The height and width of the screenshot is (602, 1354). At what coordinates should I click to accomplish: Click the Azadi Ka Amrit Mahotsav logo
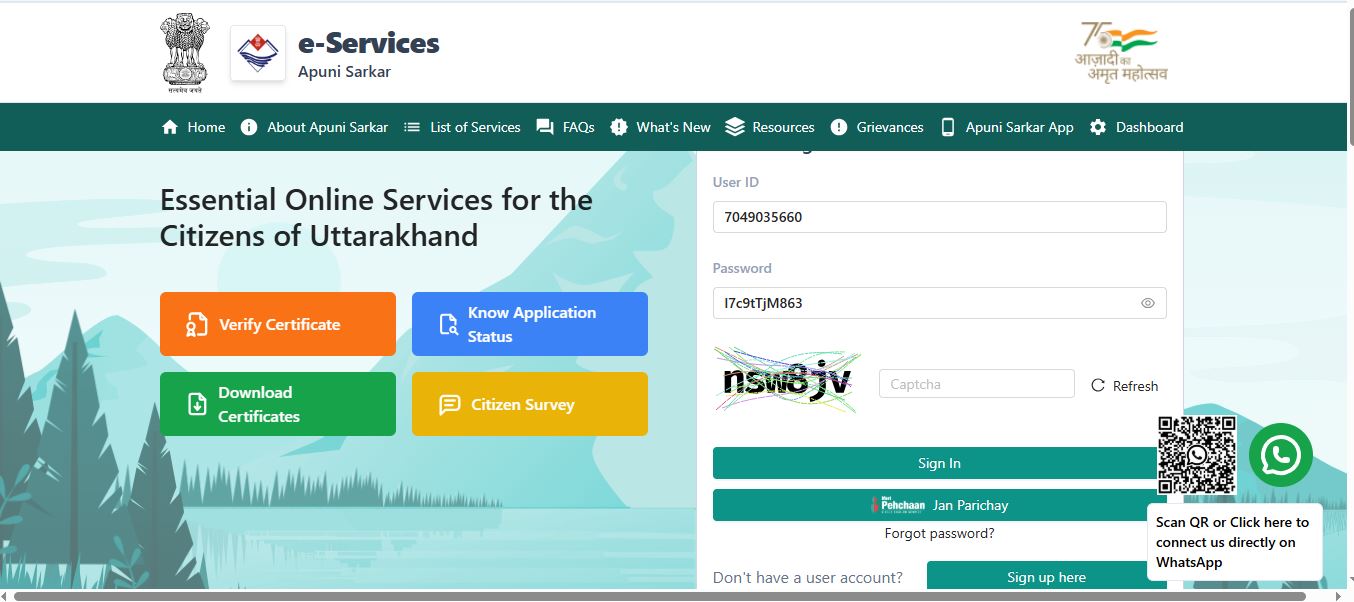(x=1121, y=51)
